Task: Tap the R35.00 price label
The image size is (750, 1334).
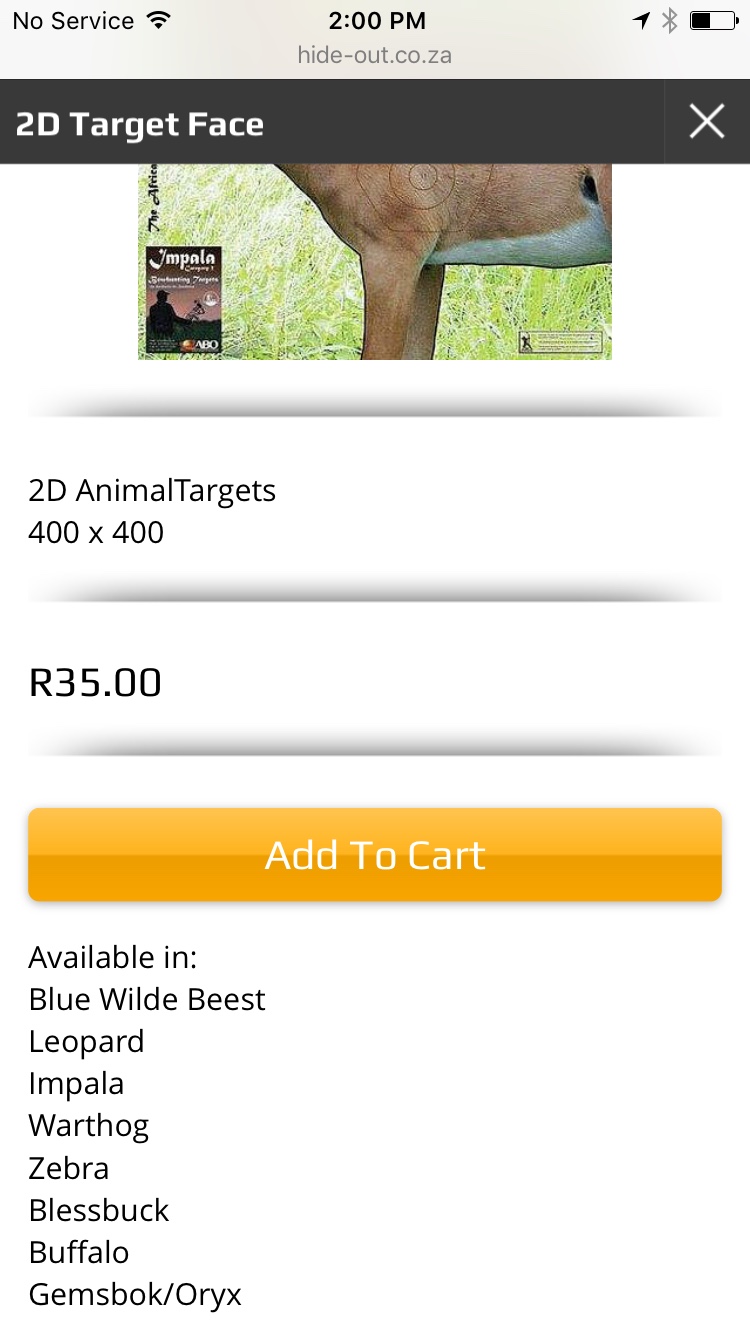Action: point(95,683)
